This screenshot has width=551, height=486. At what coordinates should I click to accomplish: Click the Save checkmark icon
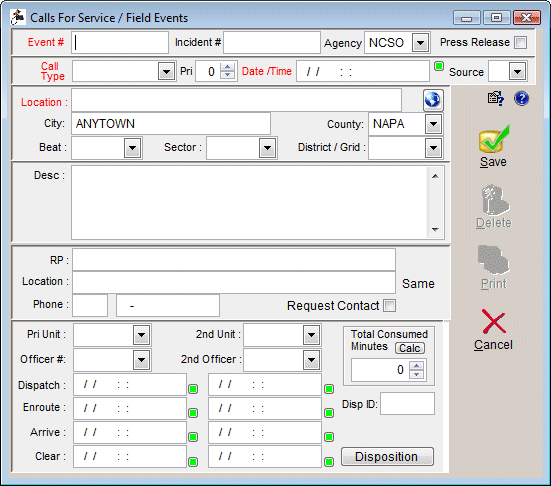point(494,139)
